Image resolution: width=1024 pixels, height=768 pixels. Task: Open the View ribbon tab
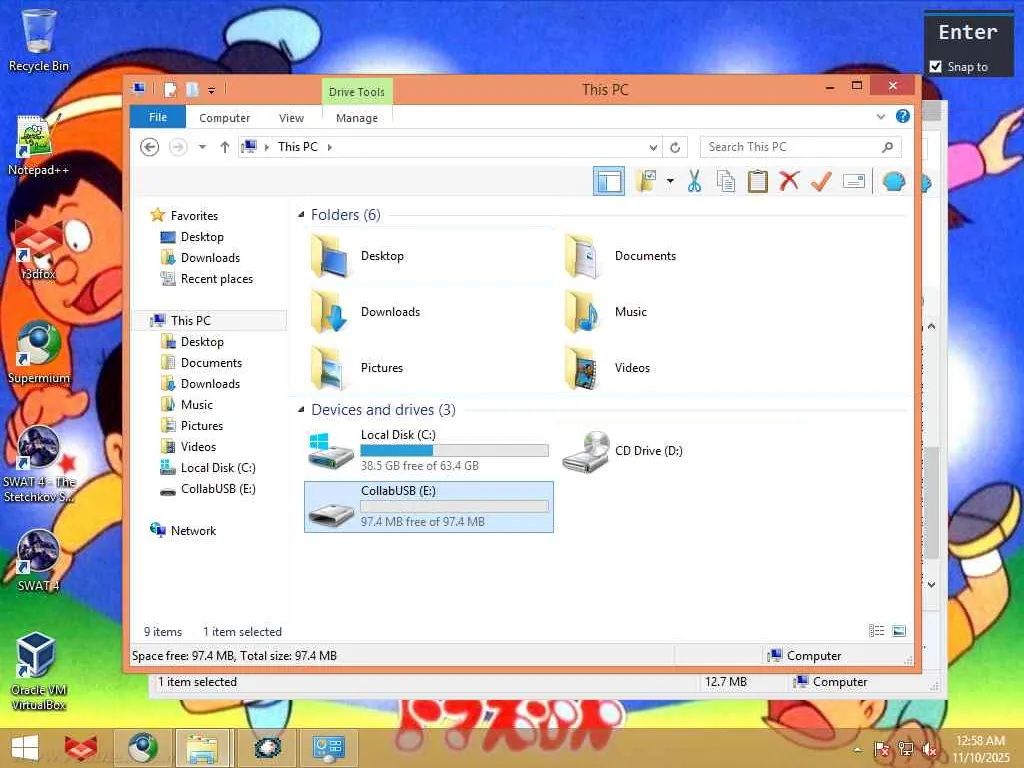[x=291, y=118]
